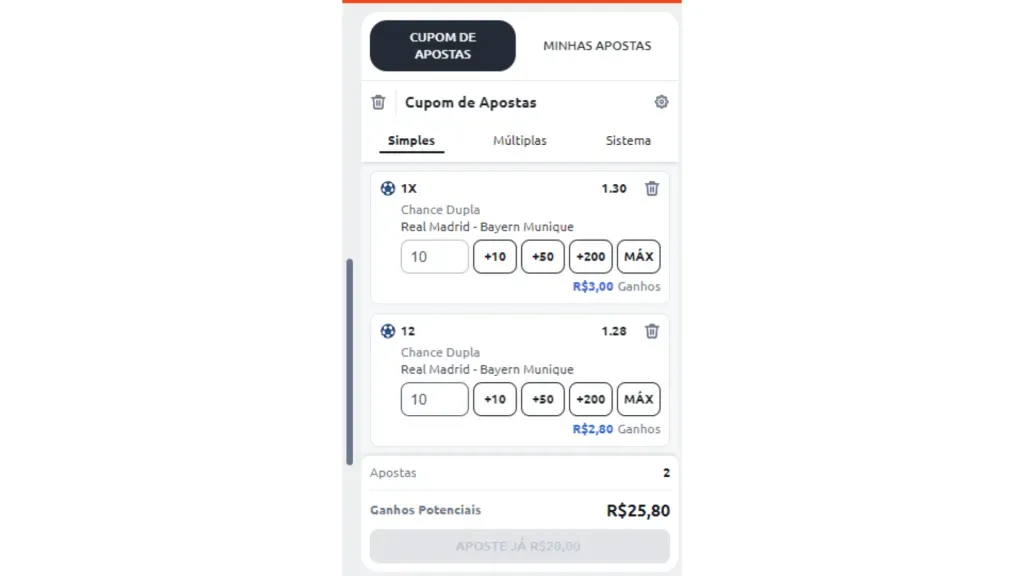Click the soccer ball icon on the 1X bet

[x=386, y=188]
